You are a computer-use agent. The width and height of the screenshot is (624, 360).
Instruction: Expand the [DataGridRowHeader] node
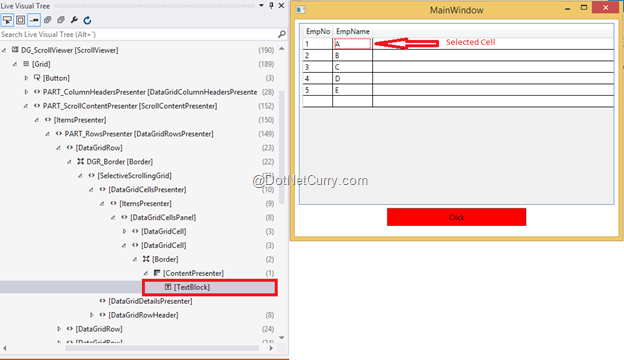(x=92, y=315)
